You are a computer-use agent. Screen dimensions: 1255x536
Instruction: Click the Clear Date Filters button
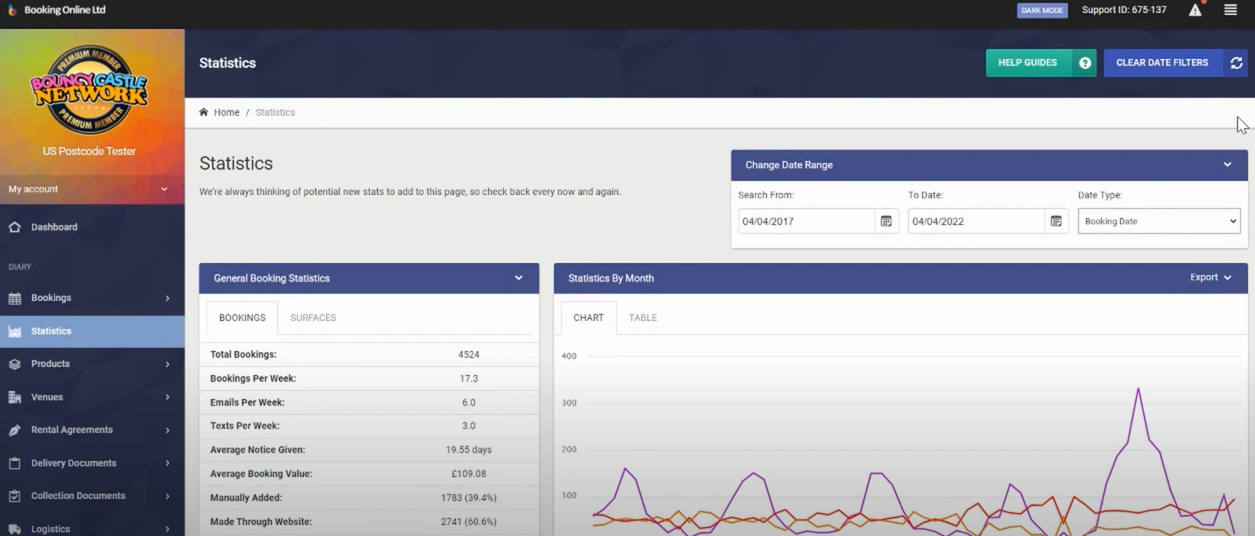click(1162, 63)
